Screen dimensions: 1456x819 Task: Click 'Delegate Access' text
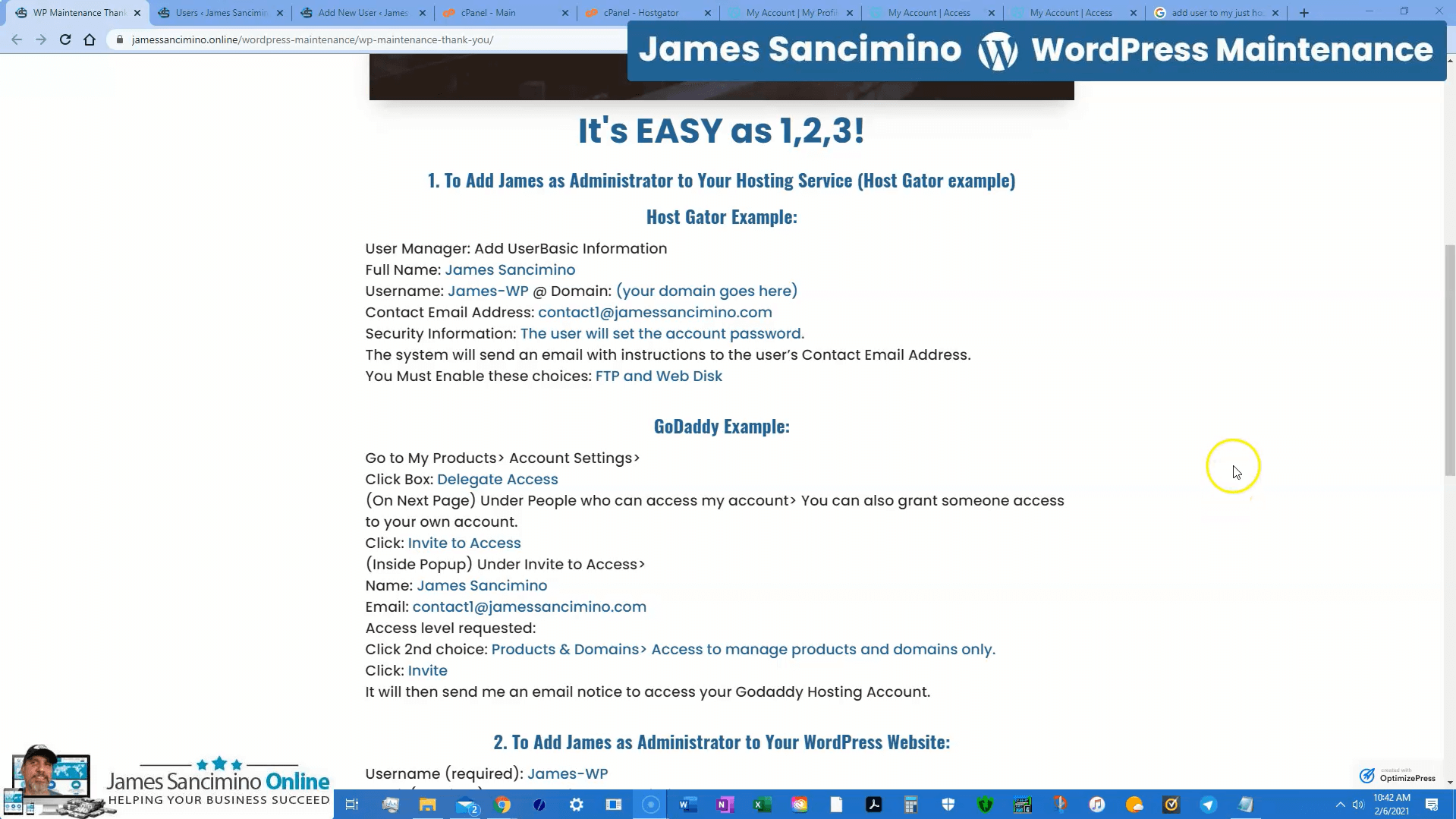[x=497, y=480]
